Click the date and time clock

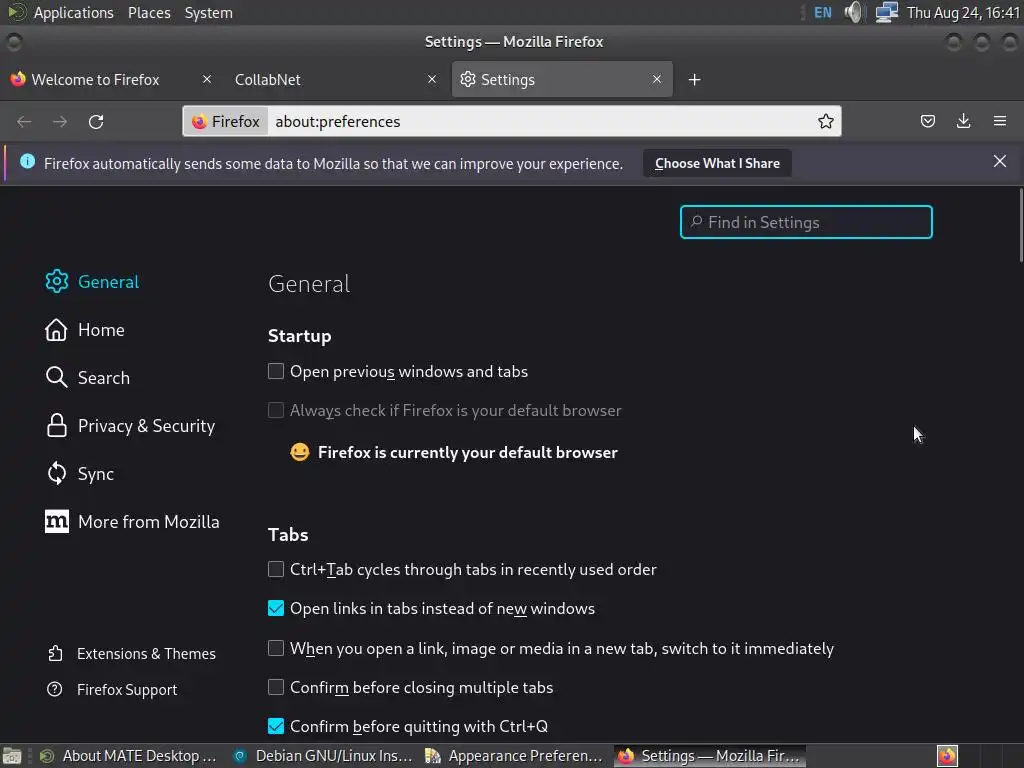tap(963, 12)
